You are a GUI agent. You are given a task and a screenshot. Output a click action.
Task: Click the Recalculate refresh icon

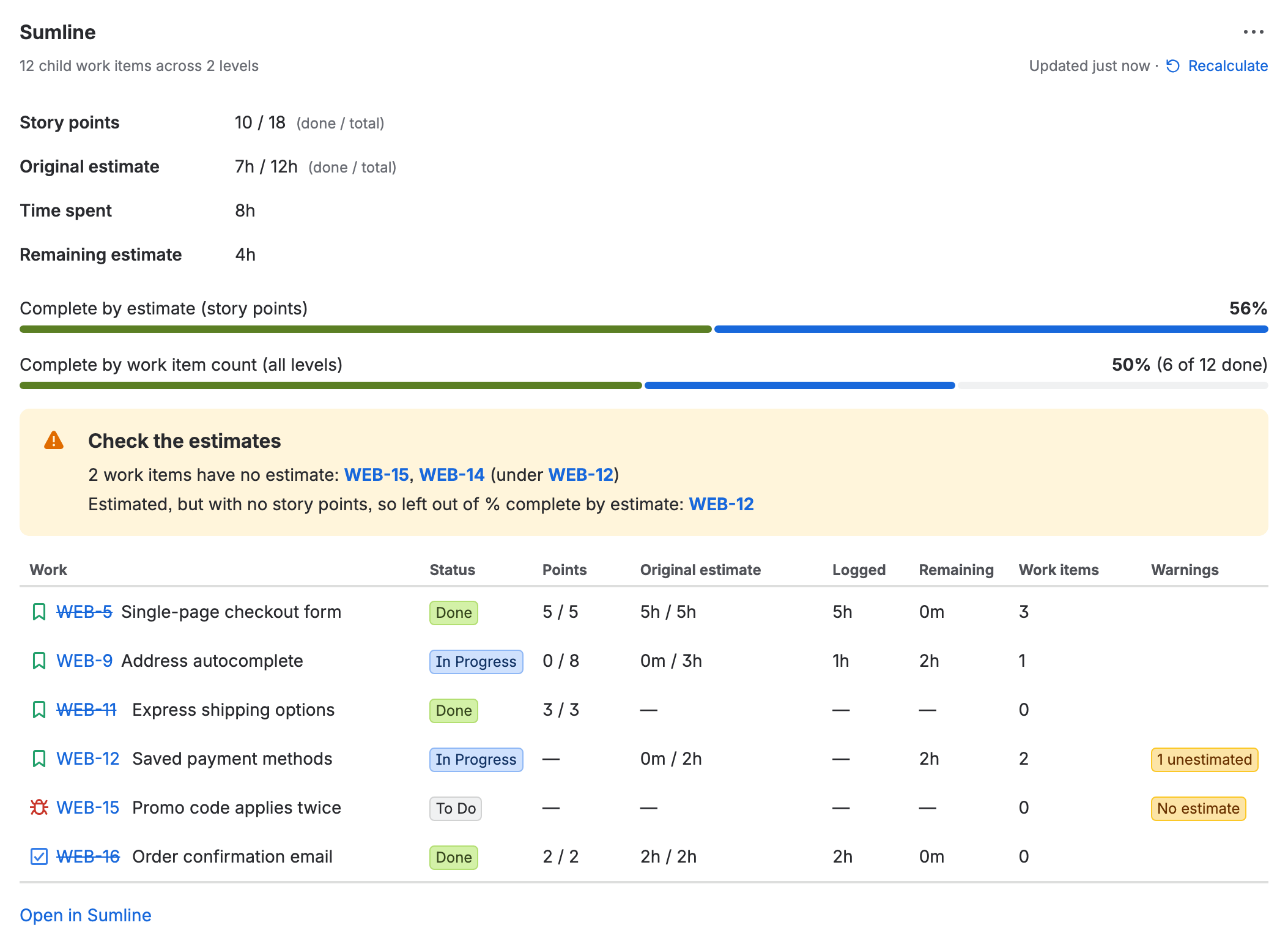1172,66
